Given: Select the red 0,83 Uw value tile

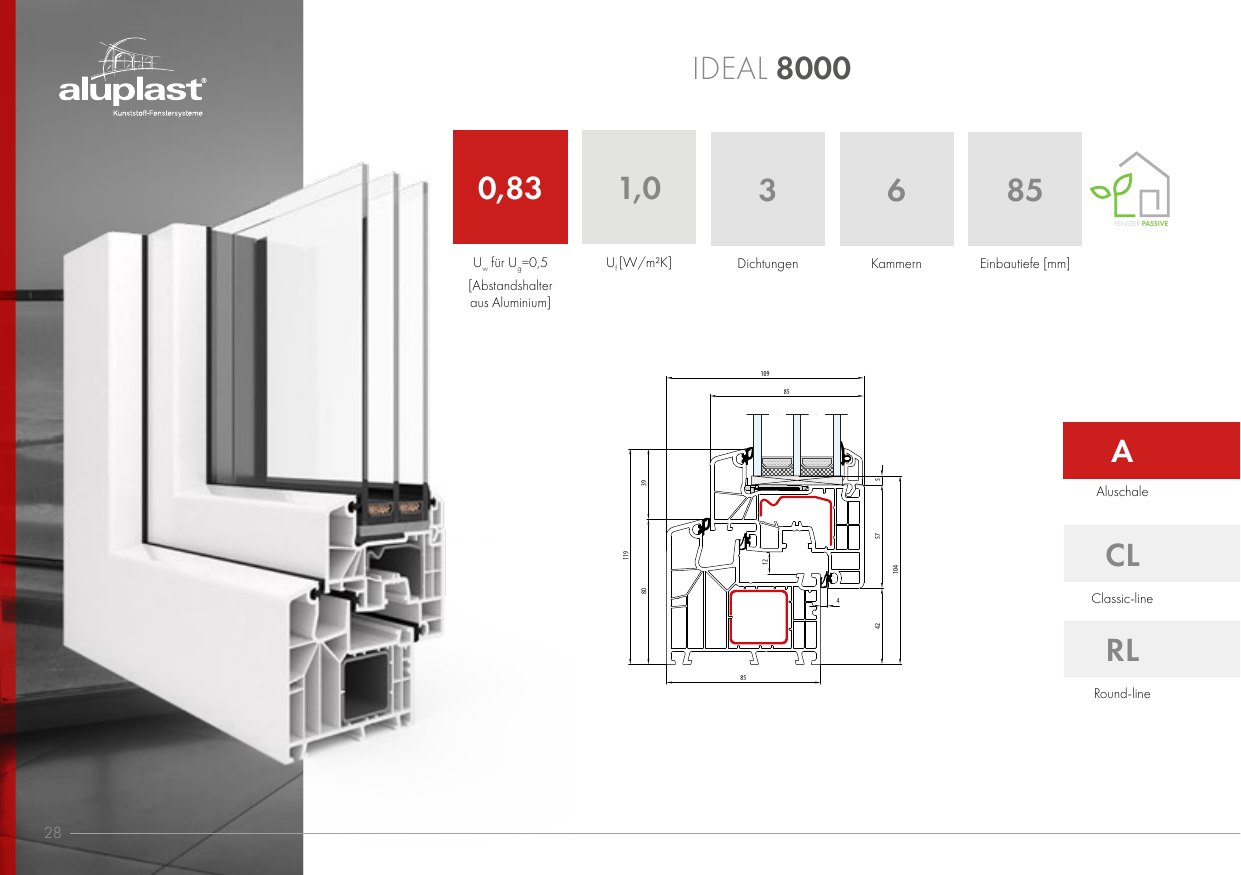Looking at the screenshot, I should (510, 187).
